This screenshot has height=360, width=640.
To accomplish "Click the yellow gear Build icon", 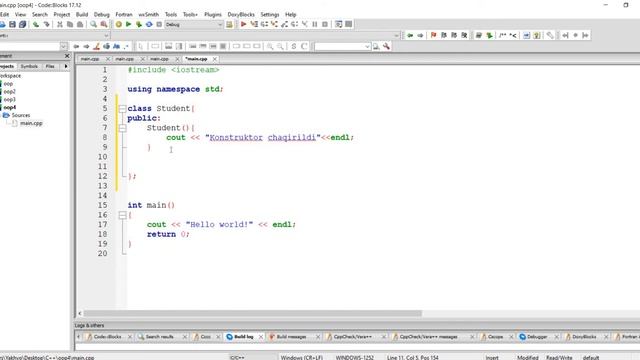I will [118, 24].
